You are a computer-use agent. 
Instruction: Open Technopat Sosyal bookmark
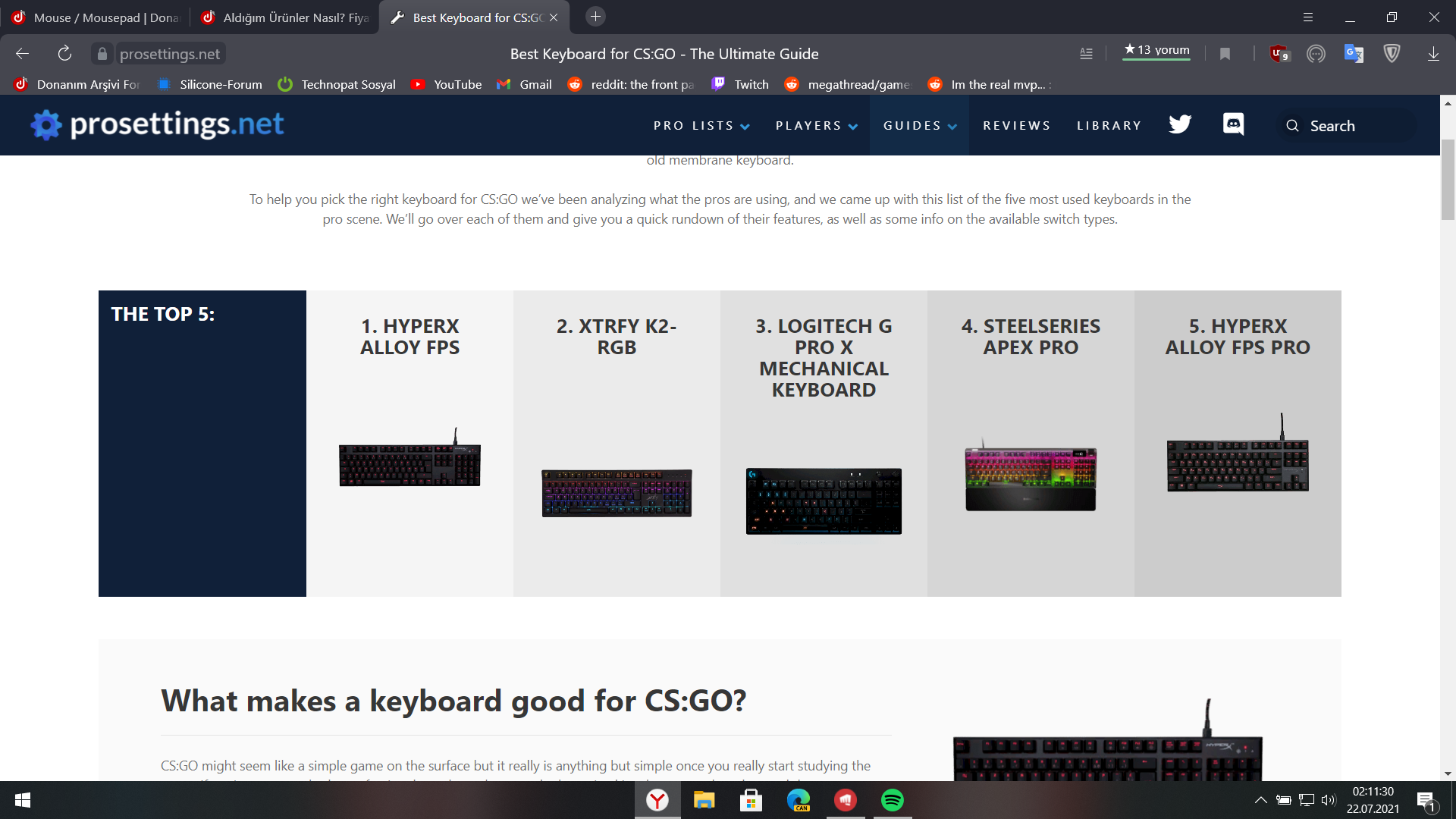337,84
